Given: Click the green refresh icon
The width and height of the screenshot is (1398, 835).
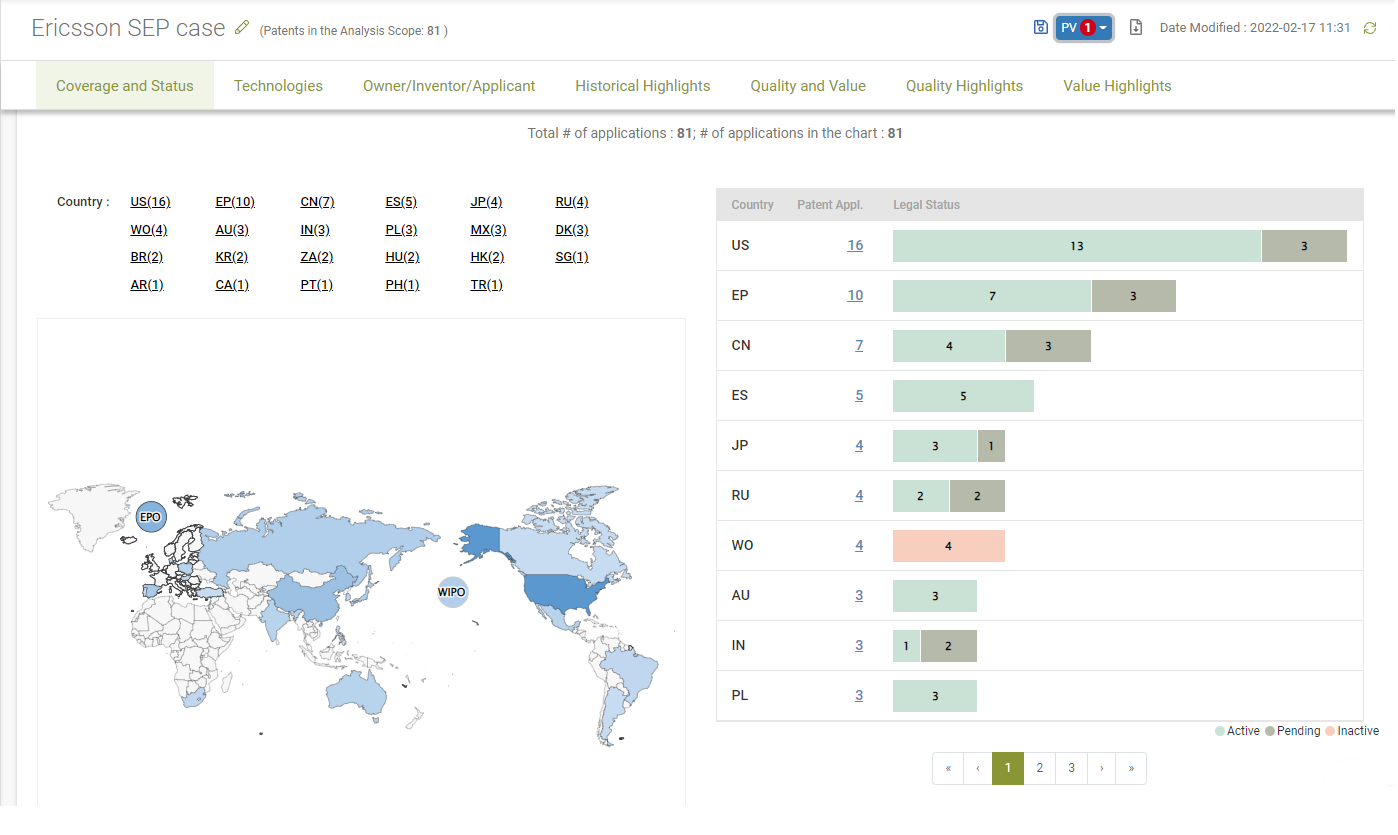Looking at the screenshot, I should point(1370,28).
